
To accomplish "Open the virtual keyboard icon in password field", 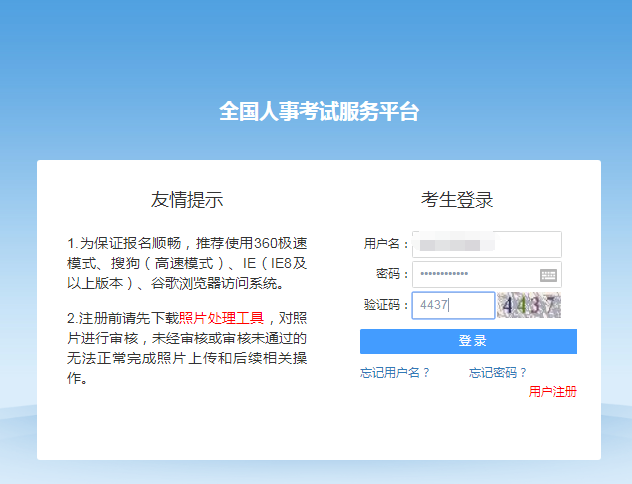I will point(548,275).
